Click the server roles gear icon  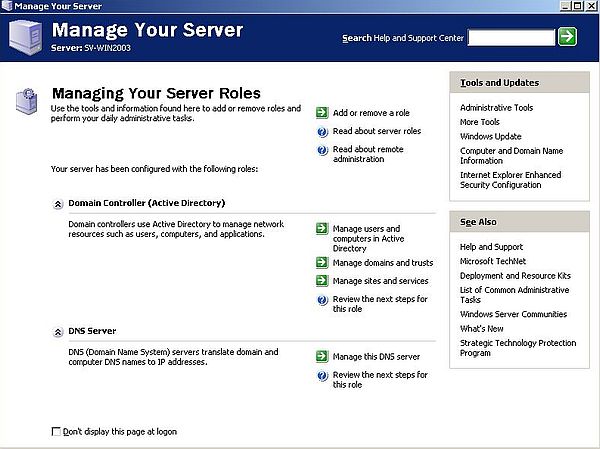point(26,101)
